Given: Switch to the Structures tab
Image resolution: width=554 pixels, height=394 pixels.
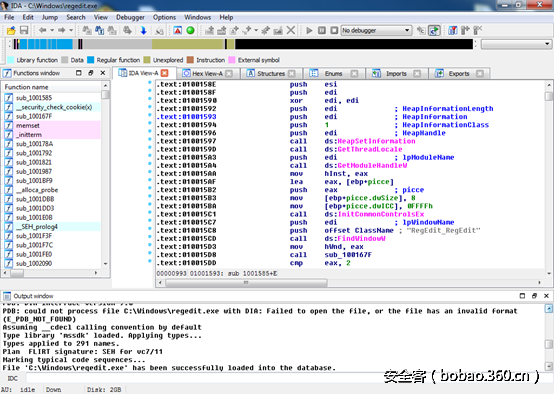Looking at the screenshot, I should [271, 73].
